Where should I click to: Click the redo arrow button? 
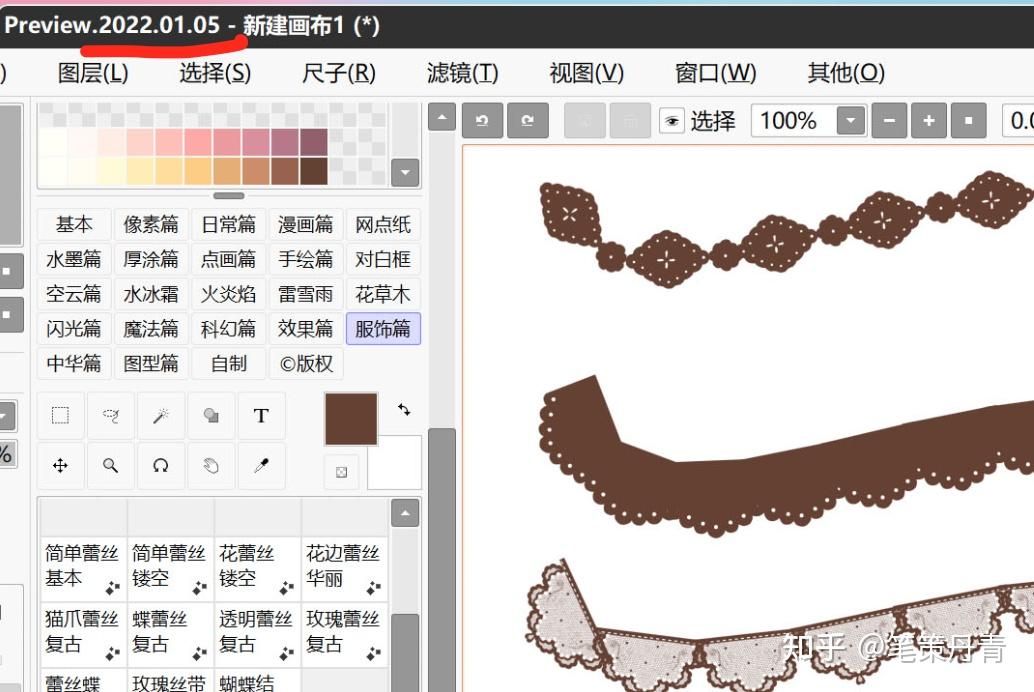click(528, 121)
